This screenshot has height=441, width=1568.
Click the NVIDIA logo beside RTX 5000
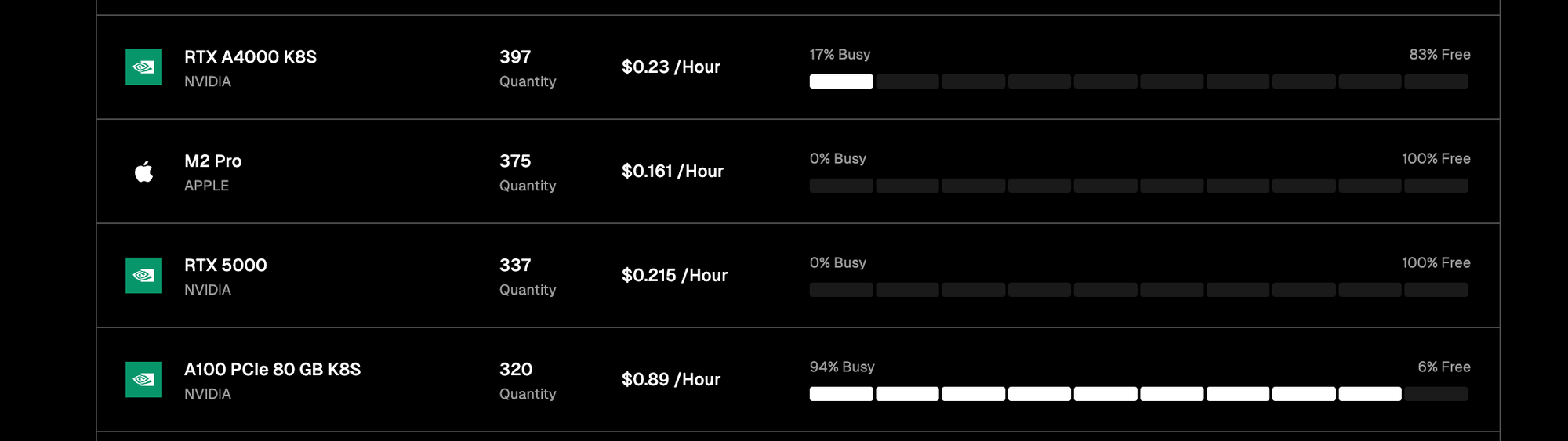coord(143,276)
